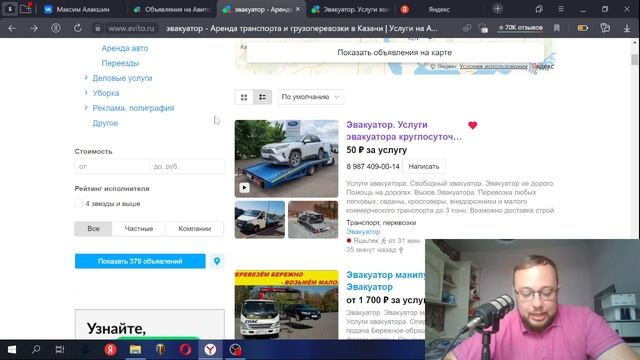Click the address bar www.avito.ru

(x=131, y=28)
